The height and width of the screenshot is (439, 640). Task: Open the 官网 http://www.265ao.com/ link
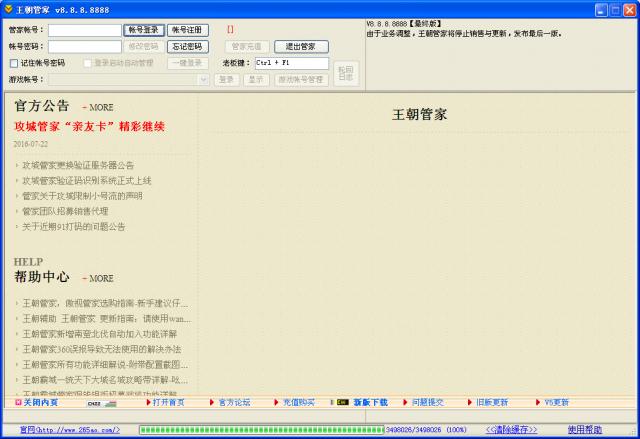coord(70,430)
